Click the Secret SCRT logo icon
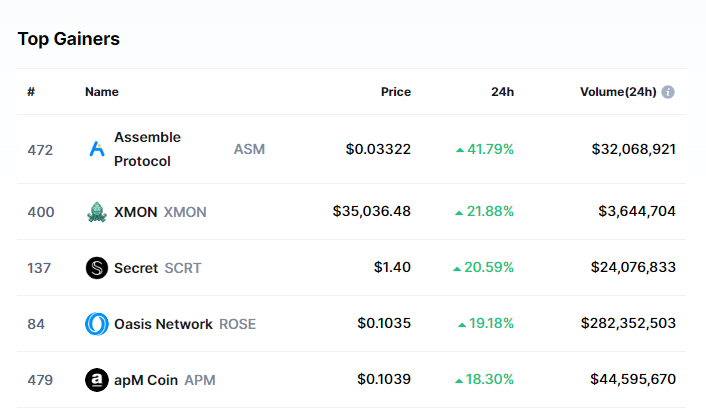Image resolution: width=706 pixels, height=413 pixels. point(97,268)
